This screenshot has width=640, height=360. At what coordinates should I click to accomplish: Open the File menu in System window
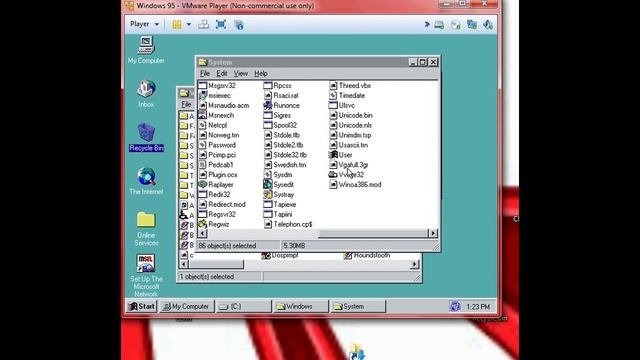pos(204,73)
